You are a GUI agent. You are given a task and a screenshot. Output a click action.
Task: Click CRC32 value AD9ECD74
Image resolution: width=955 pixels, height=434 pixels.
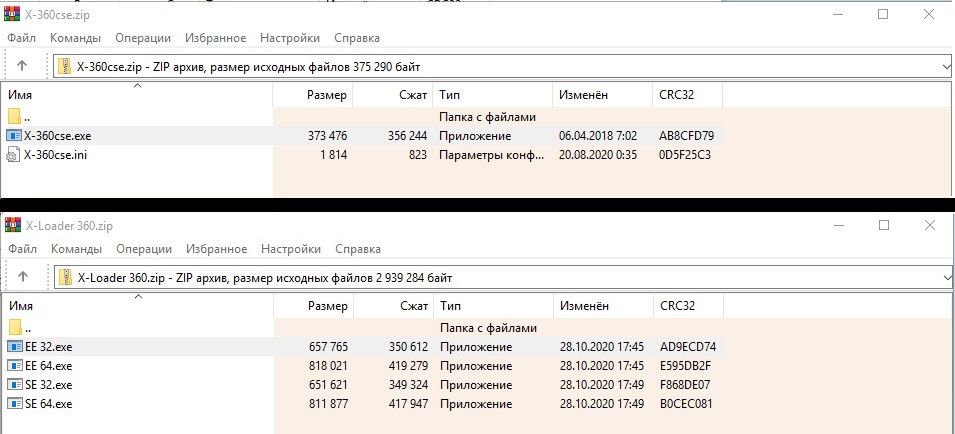pyautogui.click(x=688, y=347)
